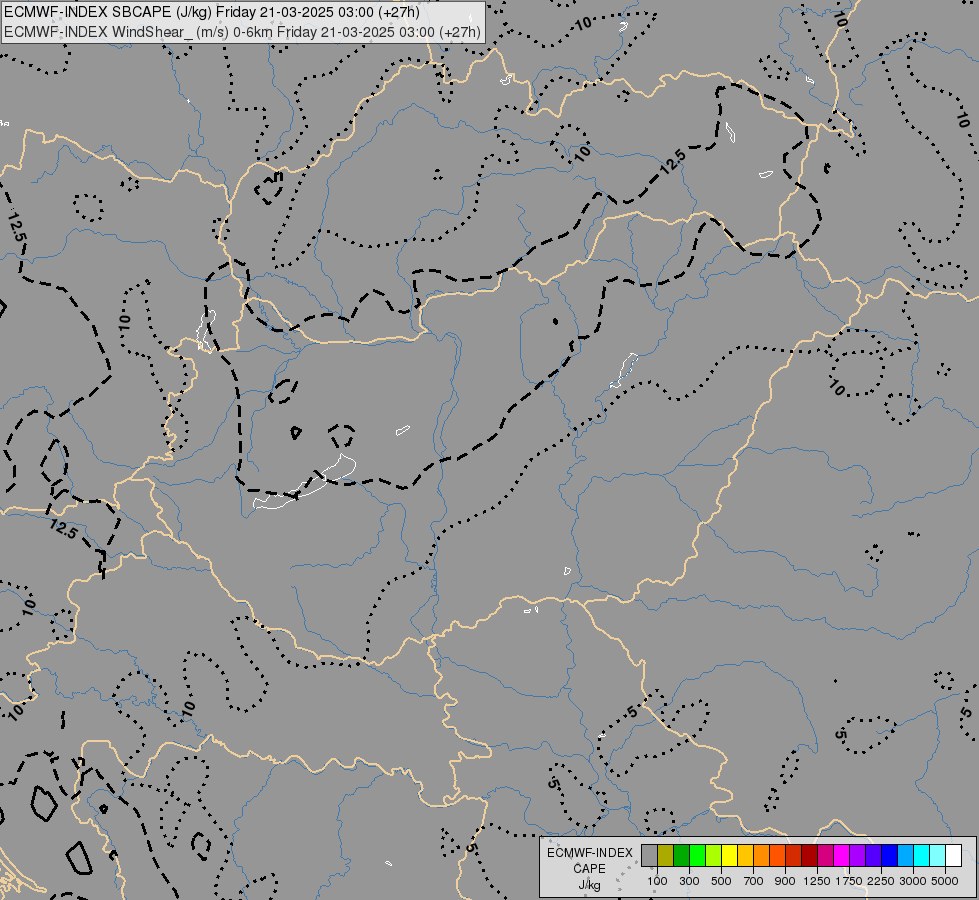Click the 1250 legend scale value

[817, 881]
